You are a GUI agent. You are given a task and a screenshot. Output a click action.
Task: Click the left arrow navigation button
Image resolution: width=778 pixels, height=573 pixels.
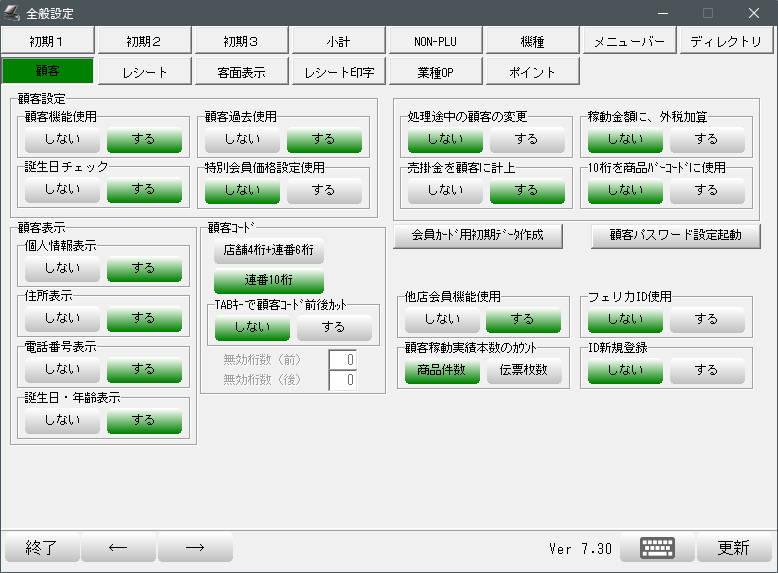(x=118, y=548)
